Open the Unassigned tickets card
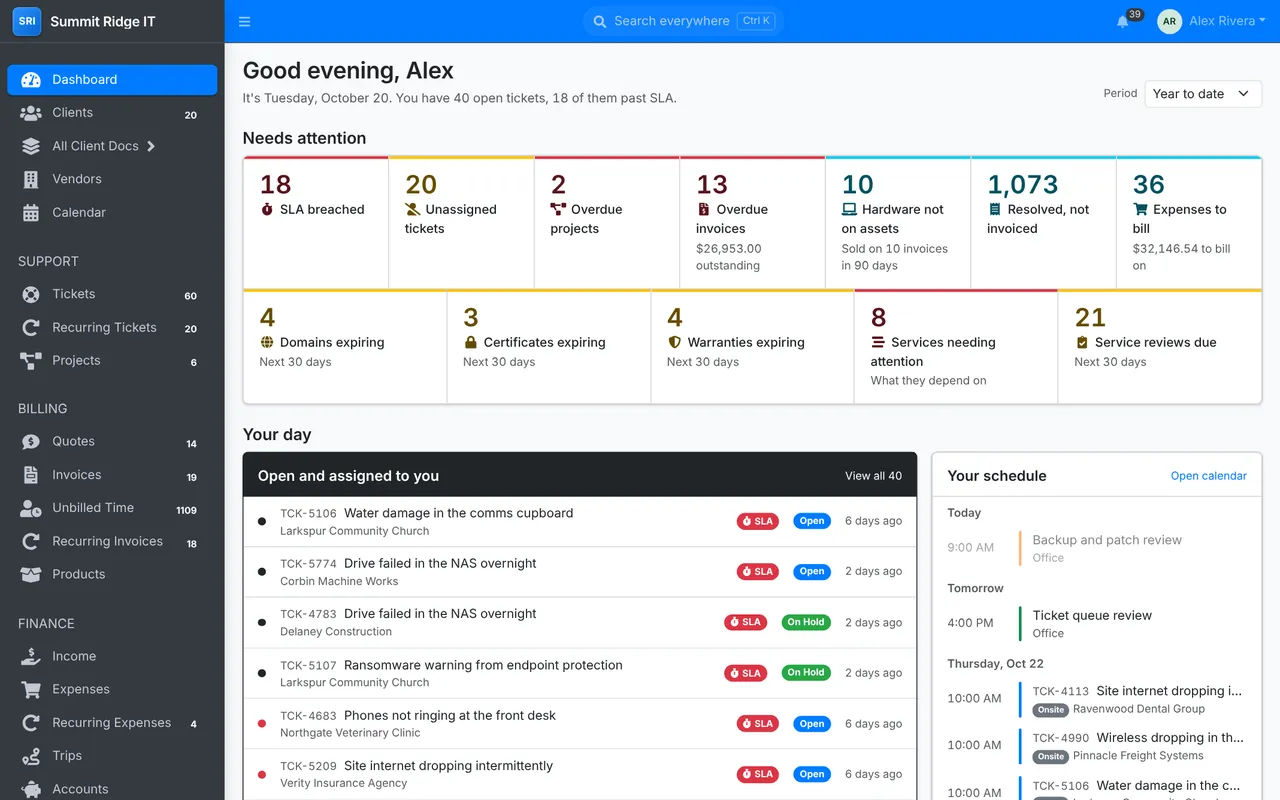The width and height of the screenshot is (1280, 800). 461,222
